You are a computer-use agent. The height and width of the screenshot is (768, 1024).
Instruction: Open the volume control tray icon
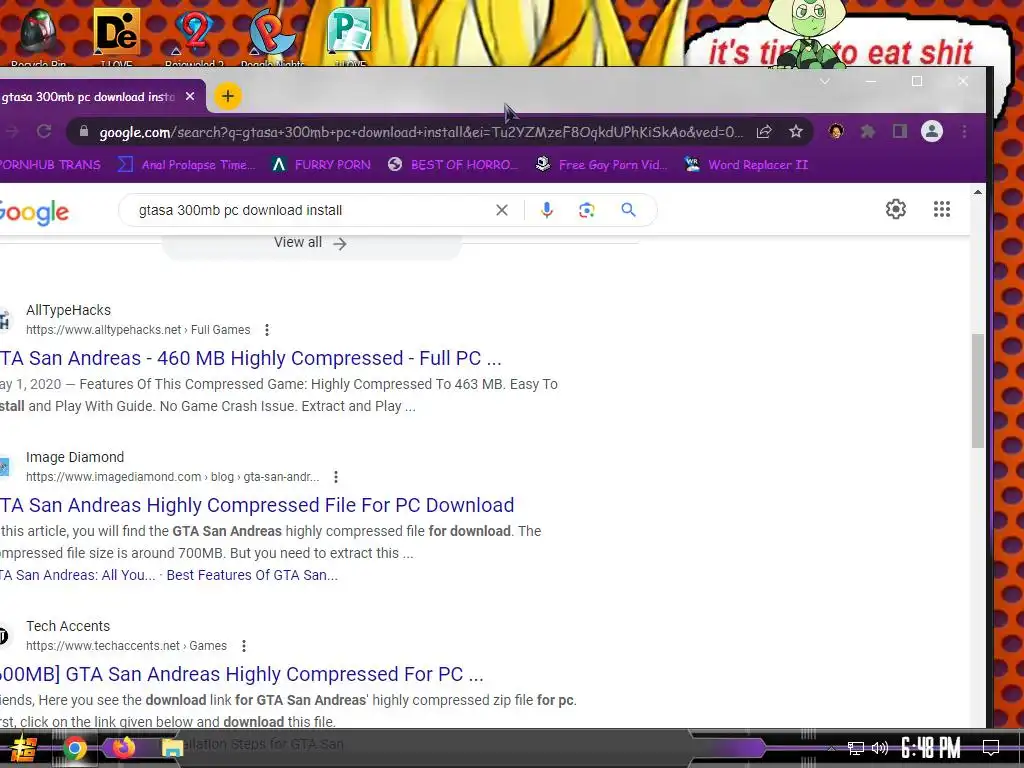(x=880, y=748)
